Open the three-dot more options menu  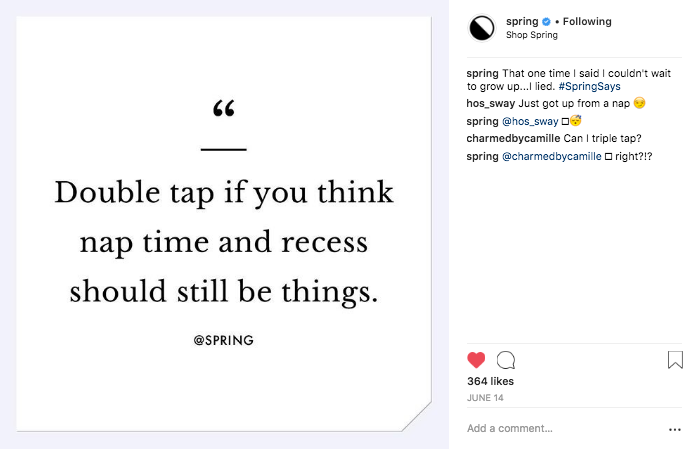(674, 429)
